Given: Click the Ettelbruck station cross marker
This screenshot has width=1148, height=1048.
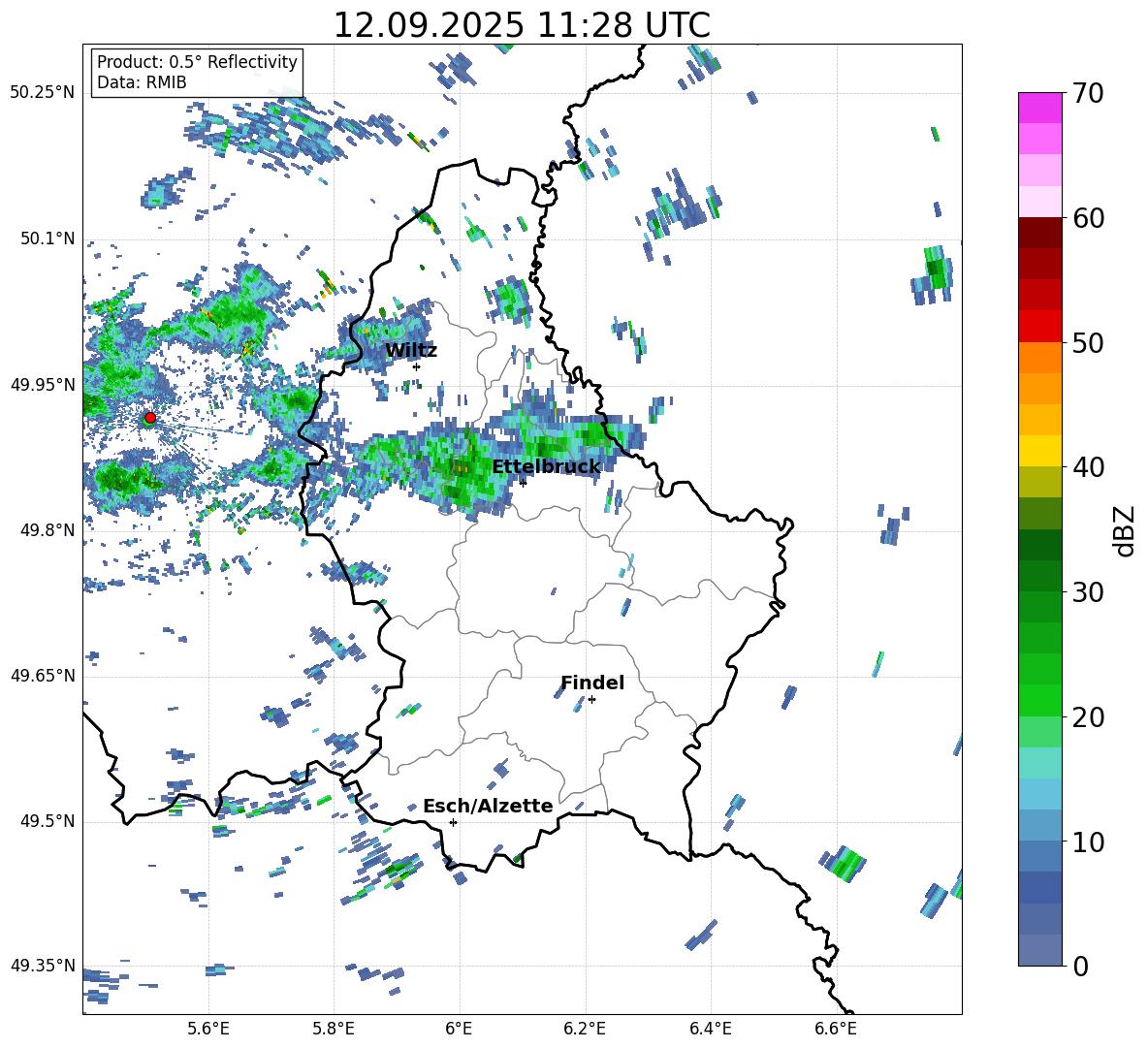Looking at the screenshot, I should (523, 482).
